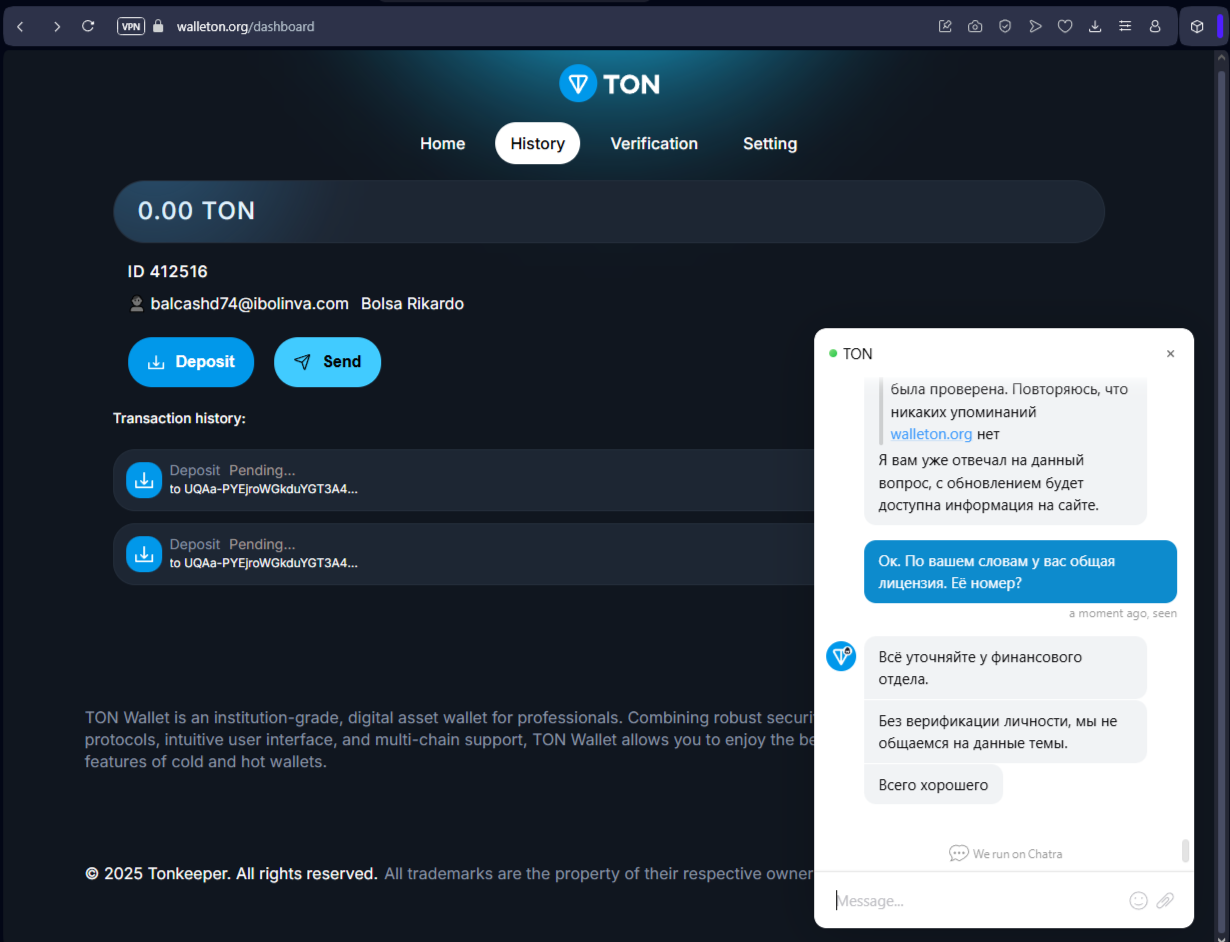Open the browser downloads icon
Viewport: 1230px width, 942px height.
[x=1095, y=27]
